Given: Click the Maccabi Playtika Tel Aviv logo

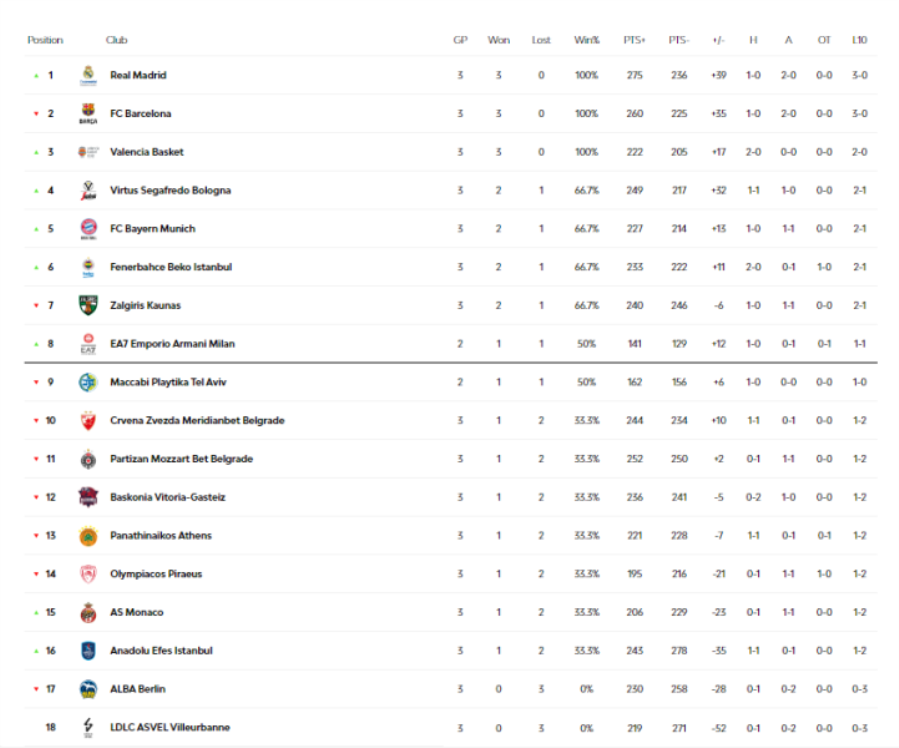Looking at the screenshot, I should pyautogui.click(x=88, y=382).
